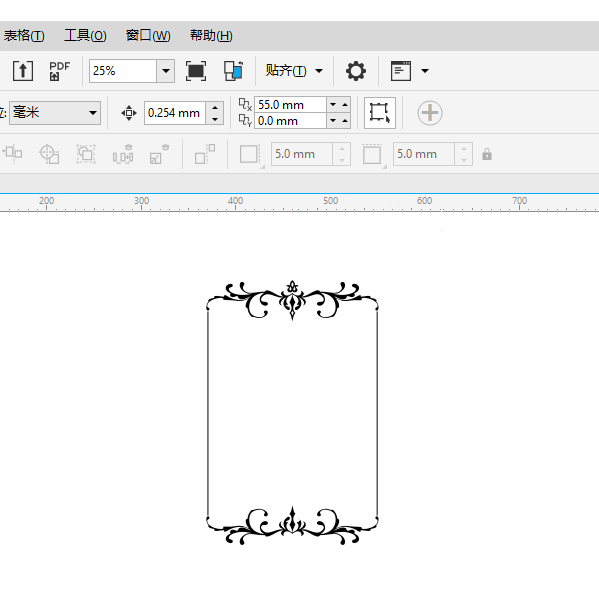Increase nudge distance with up arrow
599x592 pixels.
(x=215, y=108)
